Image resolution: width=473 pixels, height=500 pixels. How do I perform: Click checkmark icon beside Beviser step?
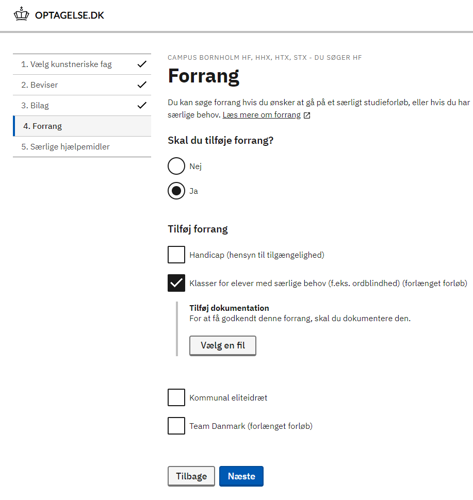(142, 85)
